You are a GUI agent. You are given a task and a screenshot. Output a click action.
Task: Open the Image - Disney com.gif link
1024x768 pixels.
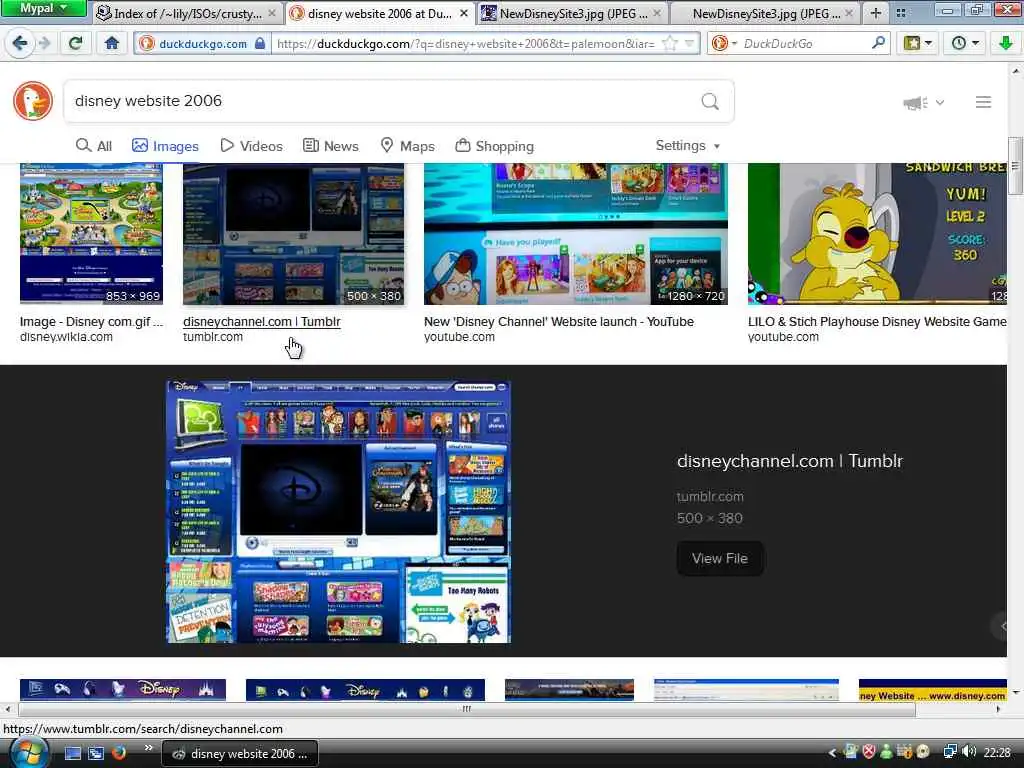[91, 321]
